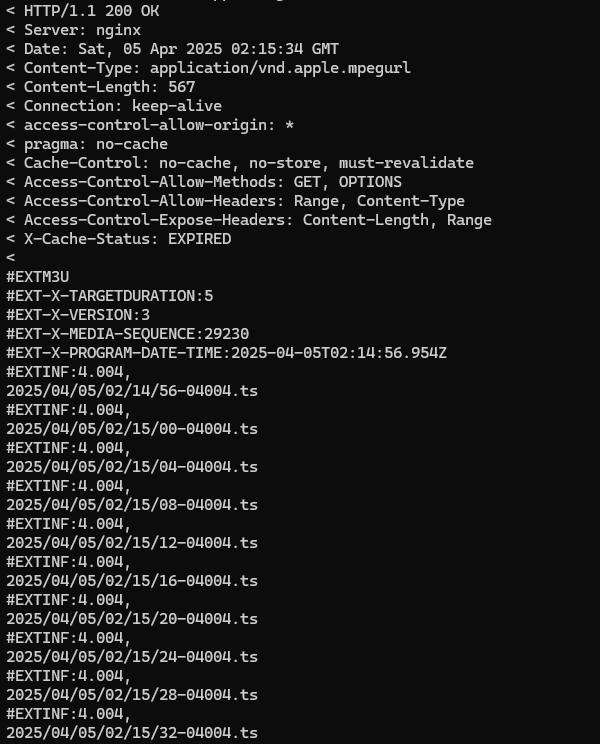Image resolution: width=600 pixels, height=744 pixels.
Task: Click the 15/24-04004.ts segment path
Action: point(132,657)
